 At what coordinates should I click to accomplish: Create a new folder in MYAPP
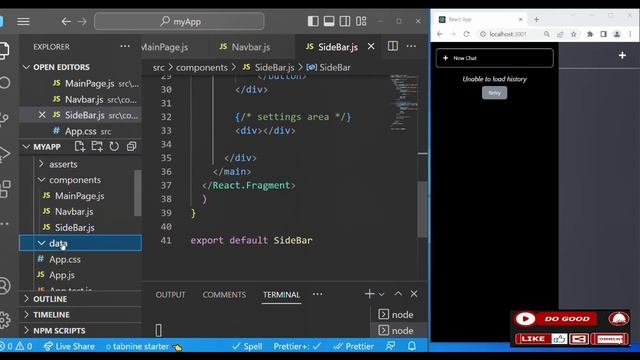coord(97,146)
